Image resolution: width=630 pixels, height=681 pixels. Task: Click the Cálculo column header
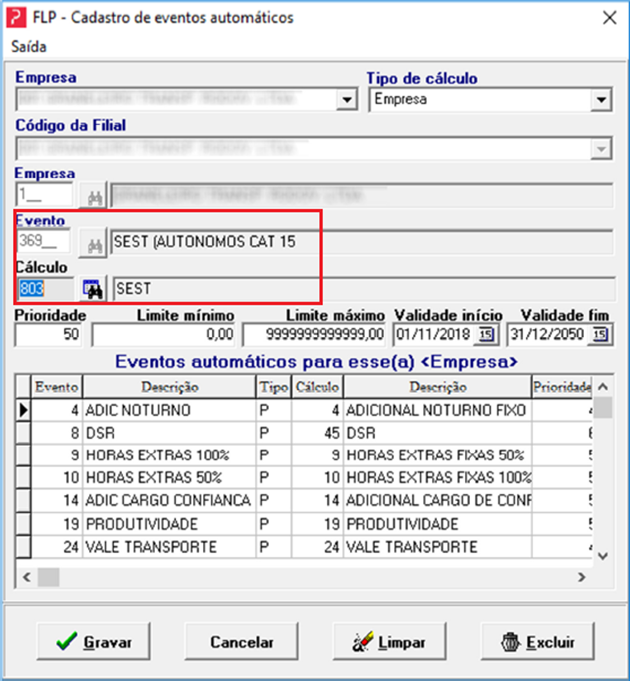pyautogui.click(x=317, y=387)
